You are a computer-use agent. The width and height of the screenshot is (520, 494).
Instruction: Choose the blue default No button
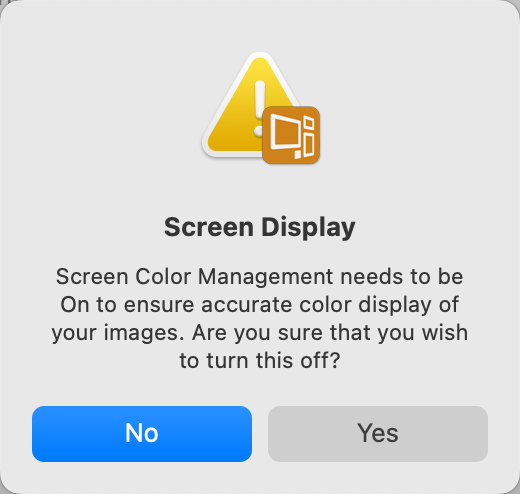point(142,434)
